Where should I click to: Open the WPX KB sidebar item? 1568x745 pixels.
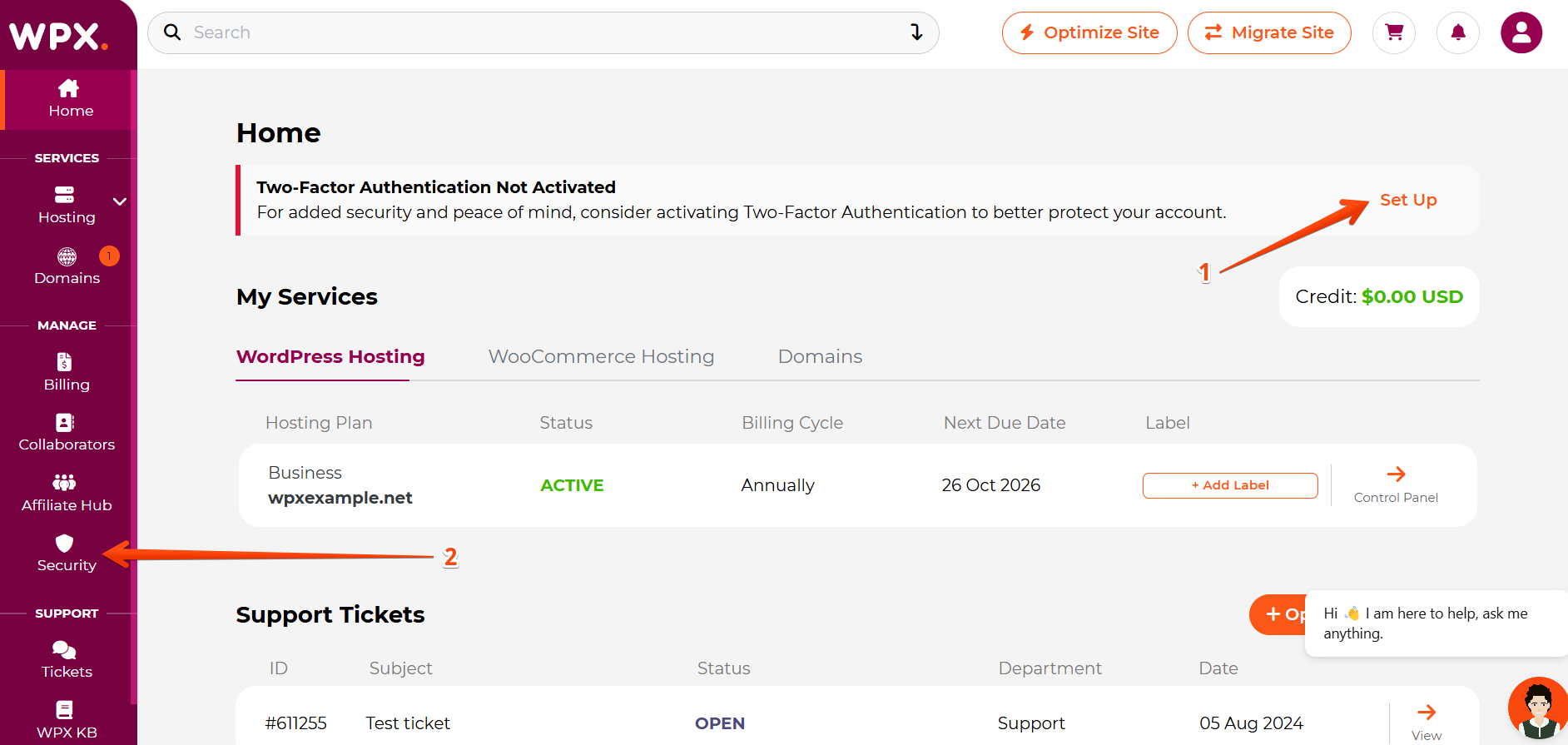point(67,721)
